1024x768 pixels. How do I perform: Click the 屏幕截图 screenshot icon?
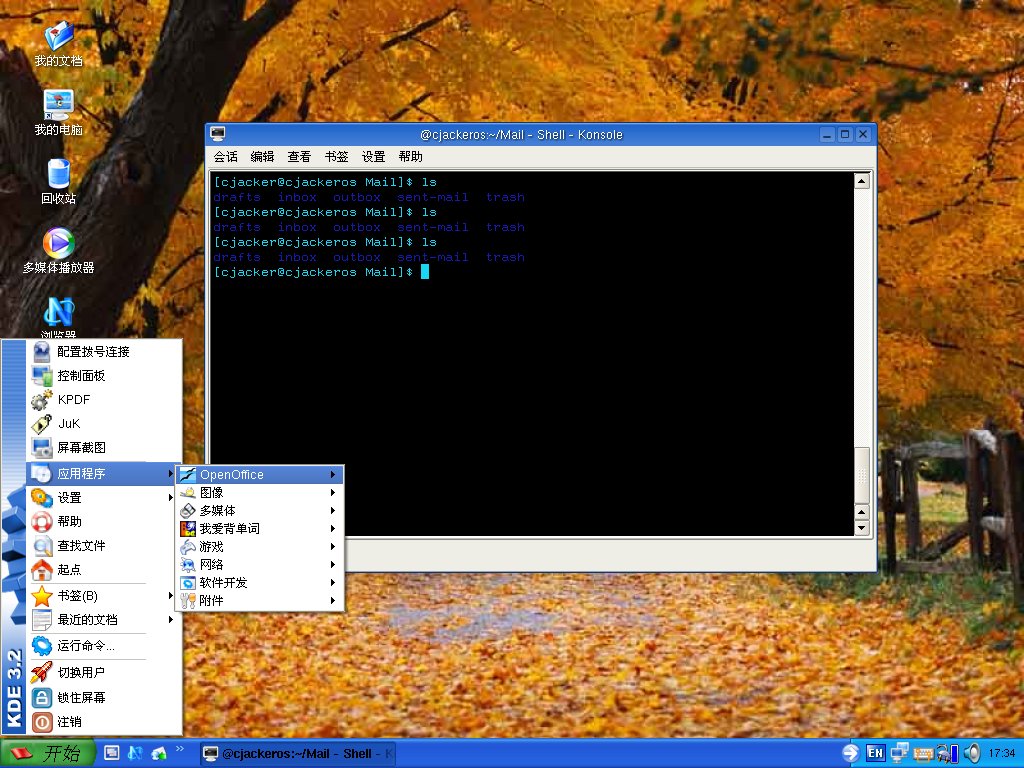42,447
